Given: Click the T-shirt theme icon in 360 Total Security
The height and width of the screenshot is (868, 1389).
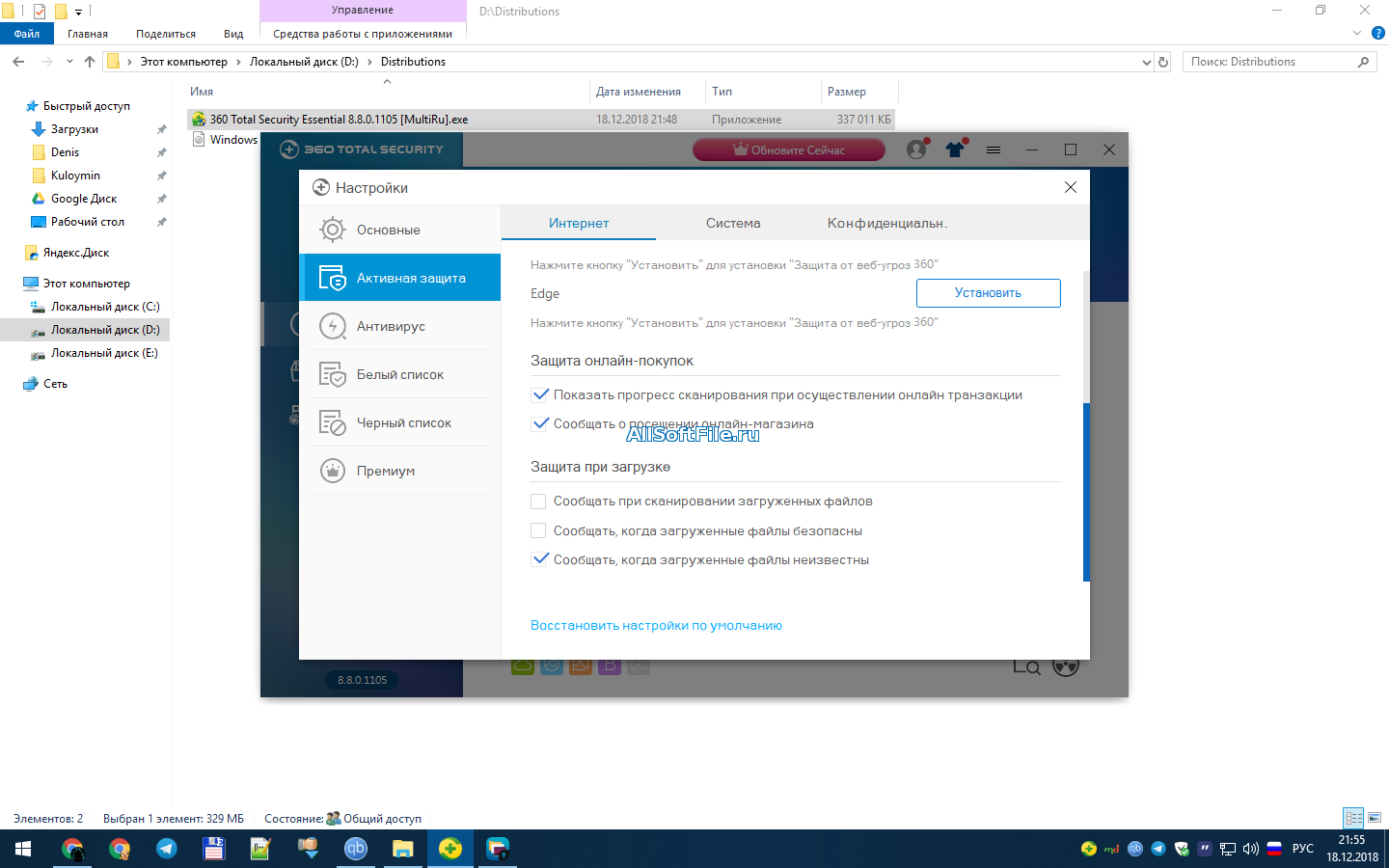Looking at the screenshot, I should [955, 149].
